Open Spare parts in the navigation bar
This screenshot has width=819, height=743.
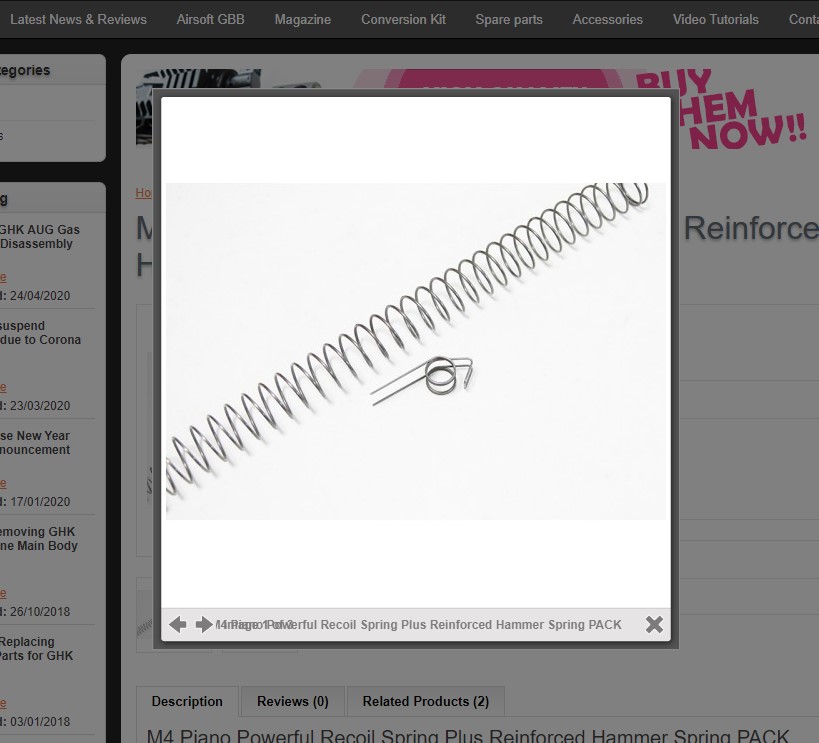[x=509, y=19]
